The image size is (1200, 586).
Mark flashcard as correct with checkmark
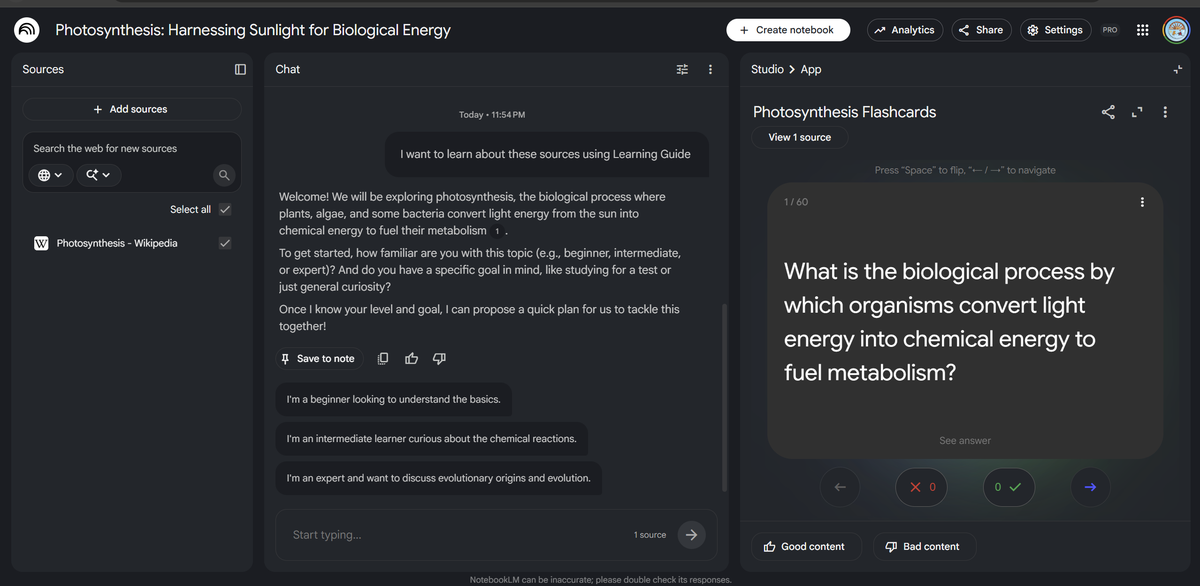tap(1009, 487)
